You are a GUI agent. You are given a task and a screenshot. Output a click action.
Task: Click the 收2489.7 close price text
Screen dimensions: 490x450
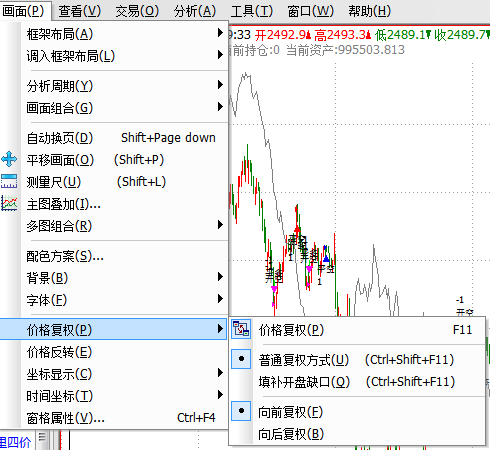[462, 35]
